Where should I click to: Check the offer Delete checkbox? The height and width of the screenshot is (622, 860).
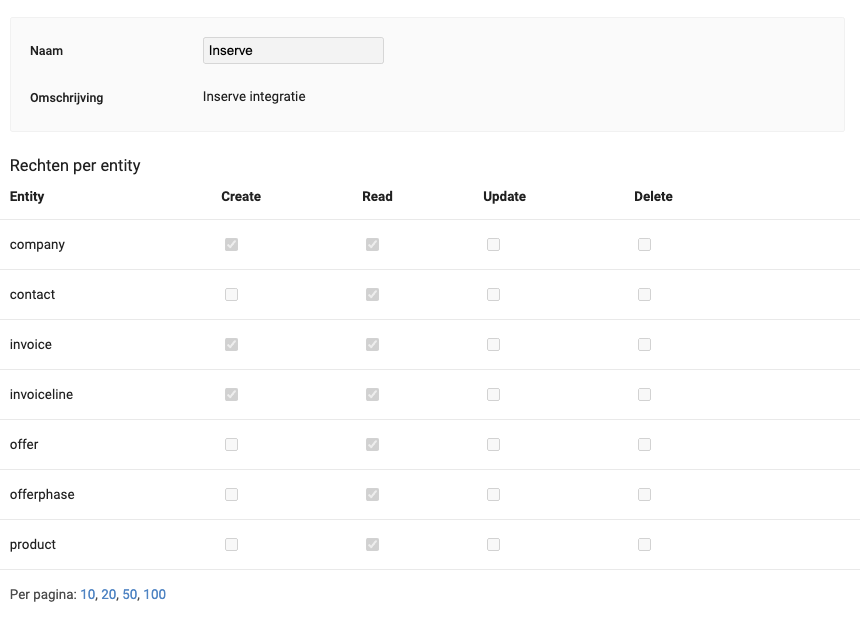tap(645, 444)
